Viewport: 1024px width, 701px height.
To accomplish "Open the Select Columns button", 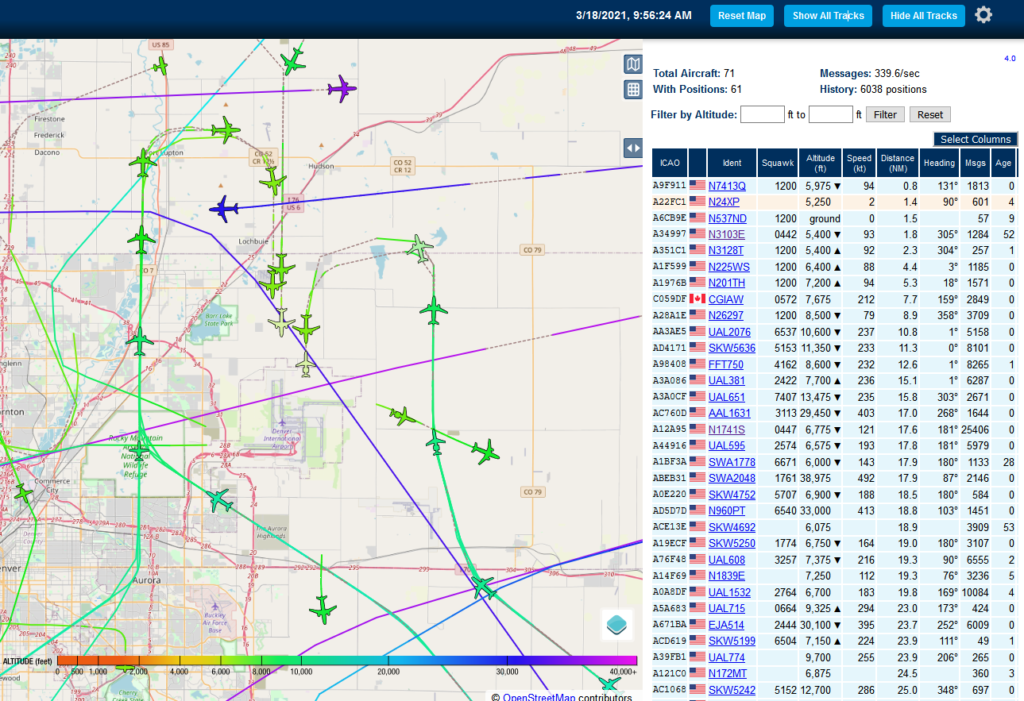I will [975, 139].
